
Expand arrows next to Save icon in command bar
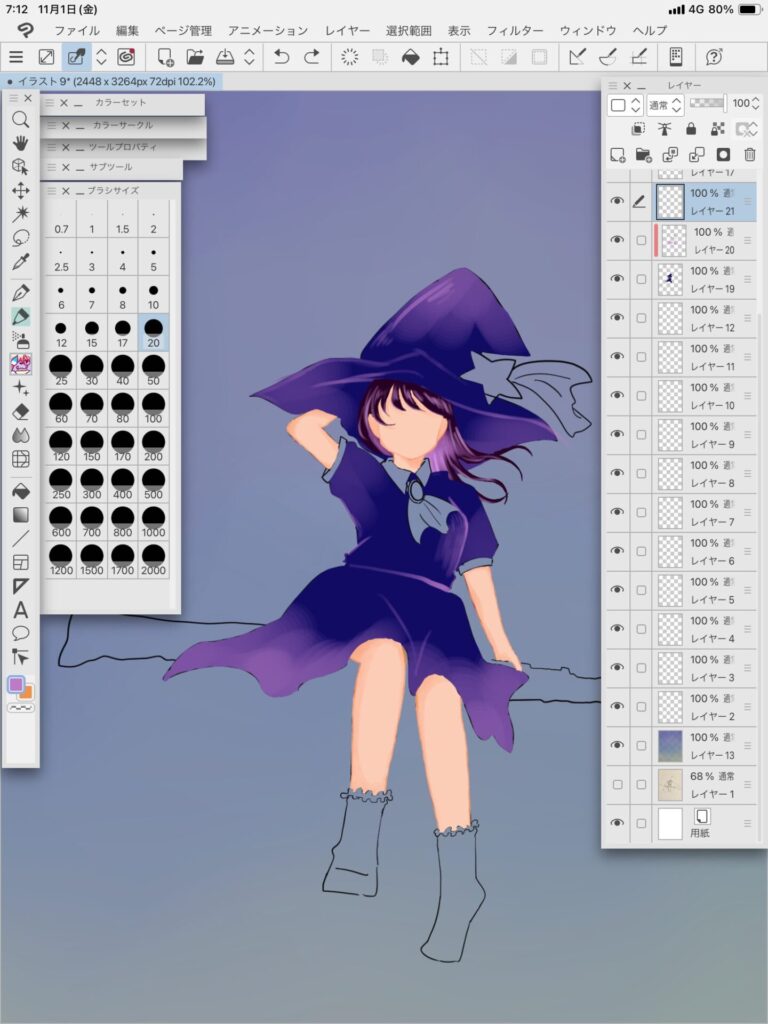[x=249, y=57]
